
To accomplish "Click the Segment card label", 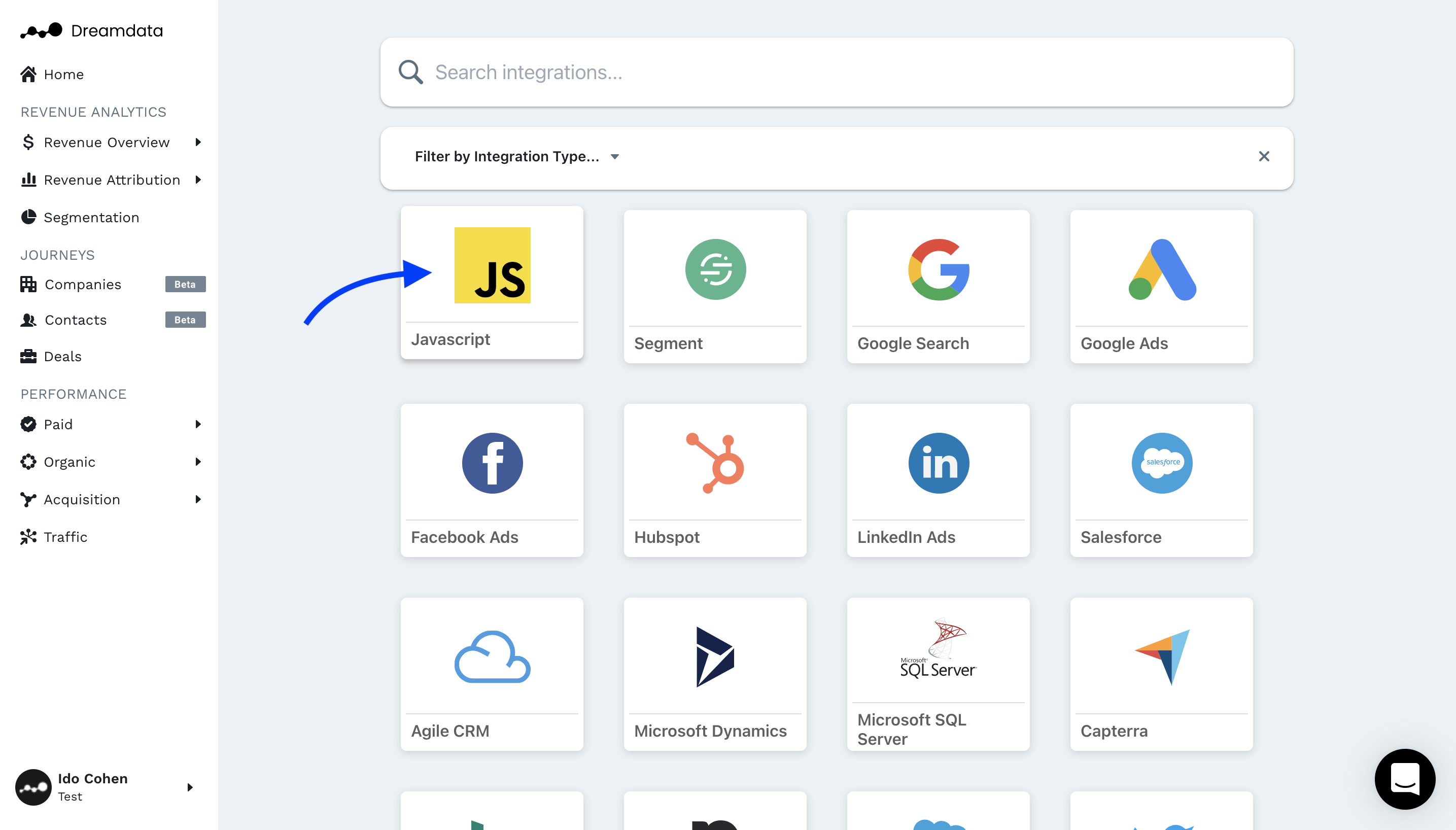I will click(x=668, y=343).
